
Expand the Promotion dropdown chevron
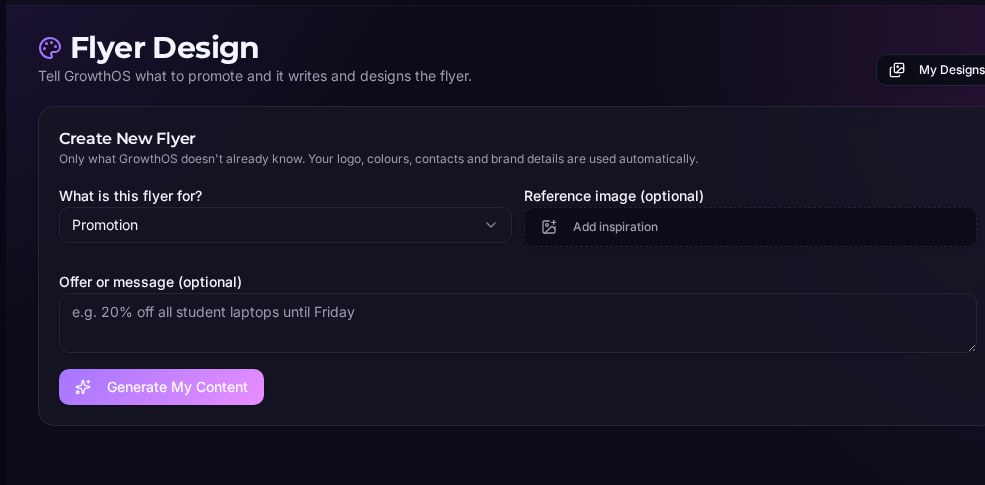tap(491, 225)
